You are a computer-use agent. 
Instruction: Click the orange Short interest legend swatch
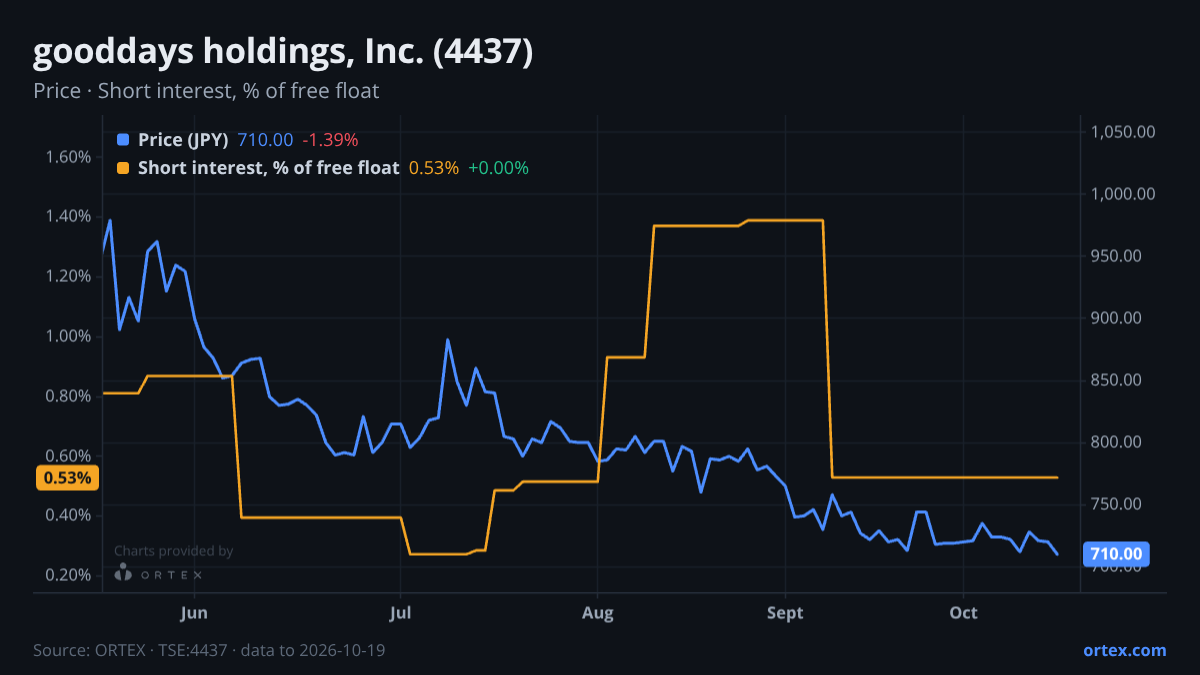click(123, 168)
